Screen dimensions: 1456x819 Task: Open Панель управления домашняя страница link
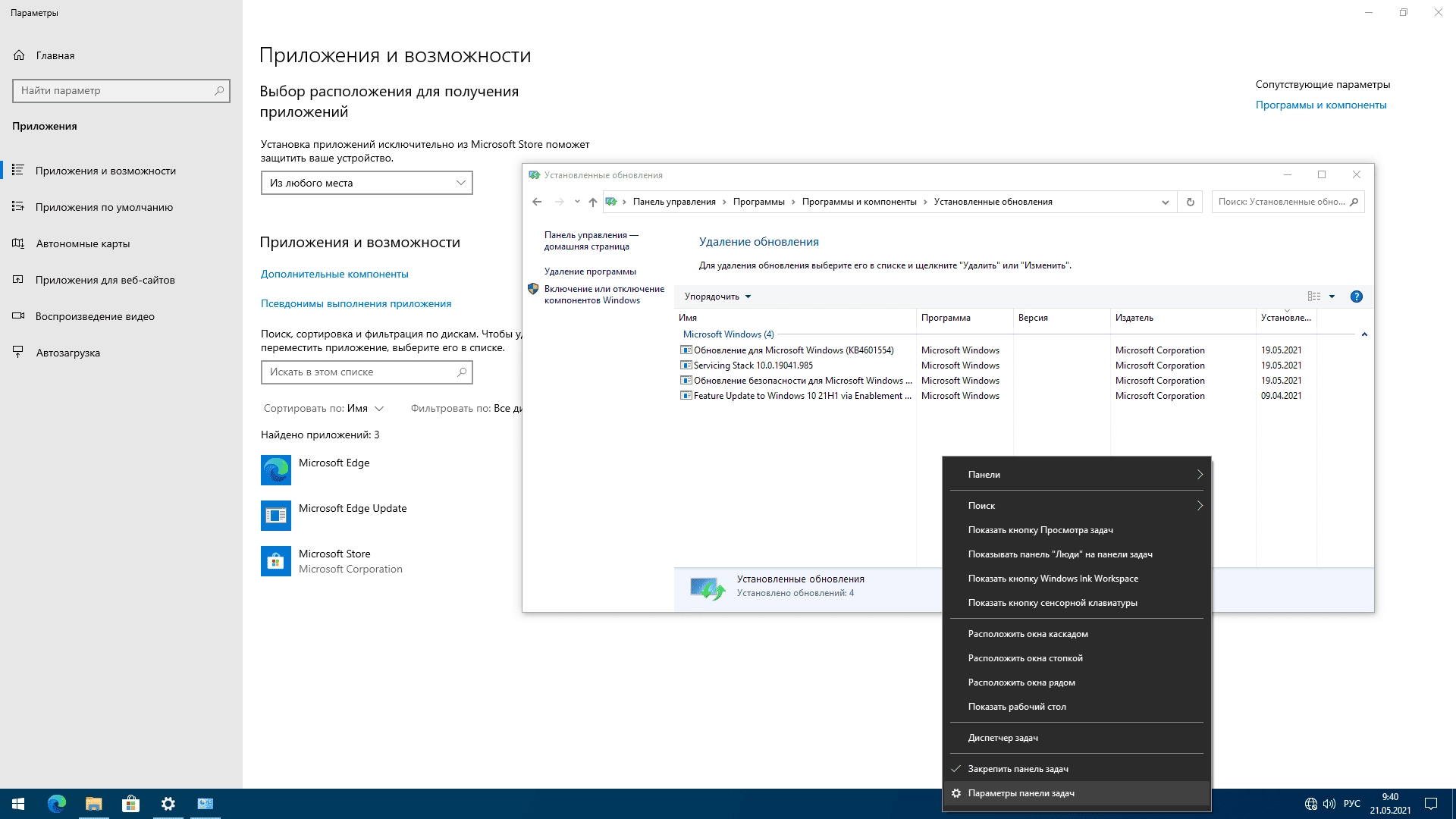pos(591,240)
